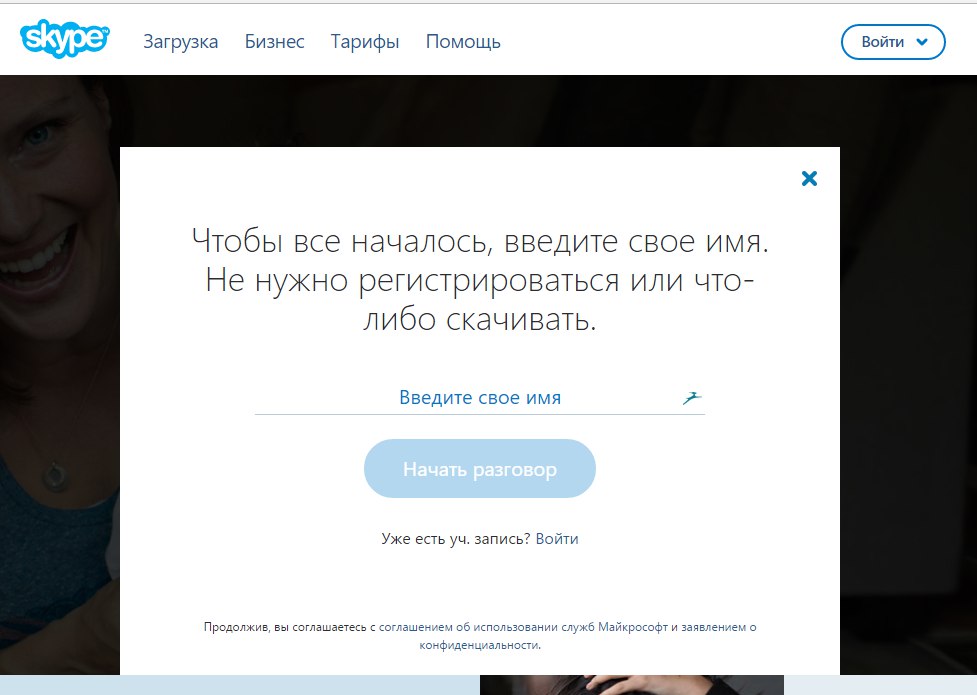Click the Войти link below the button

557,539
